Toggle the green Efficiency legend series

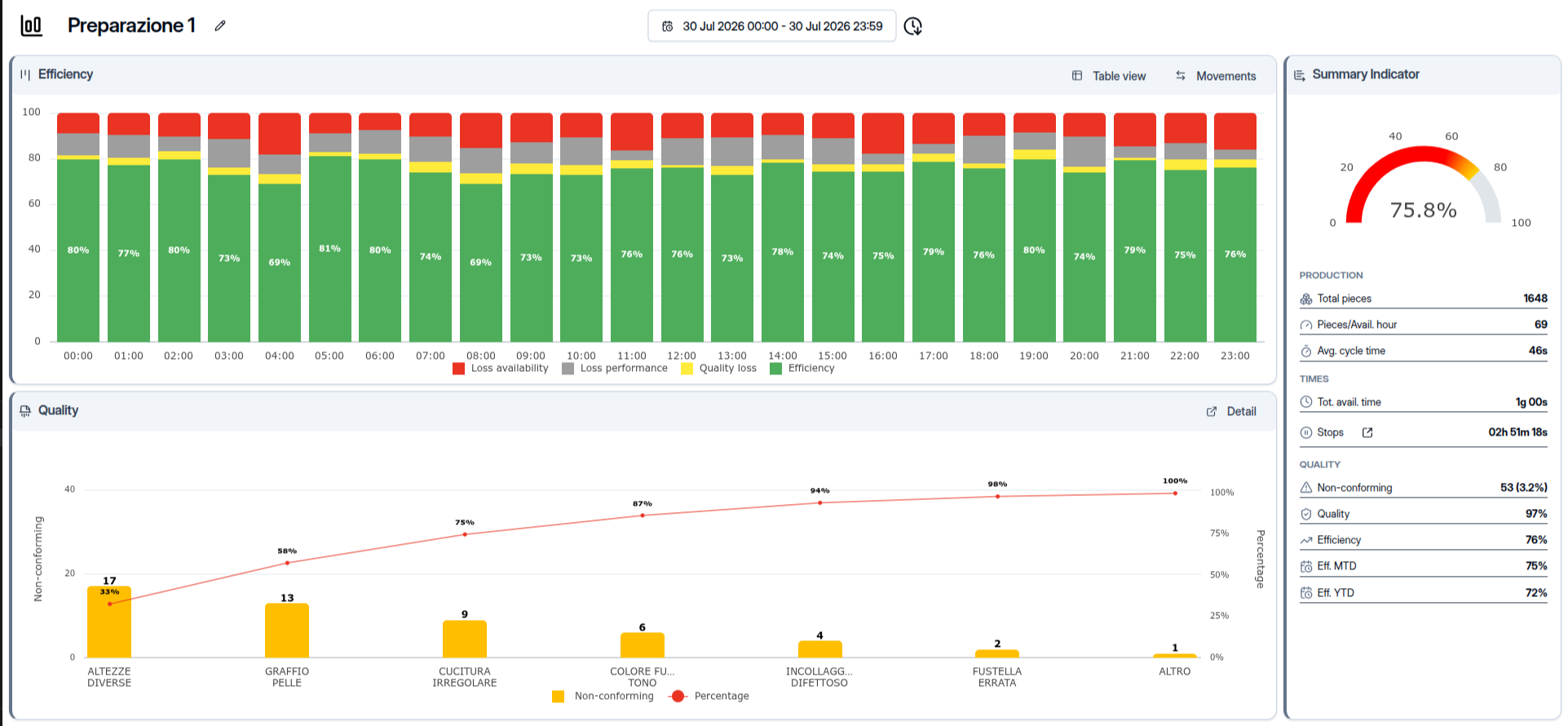(x=802, y=369)
